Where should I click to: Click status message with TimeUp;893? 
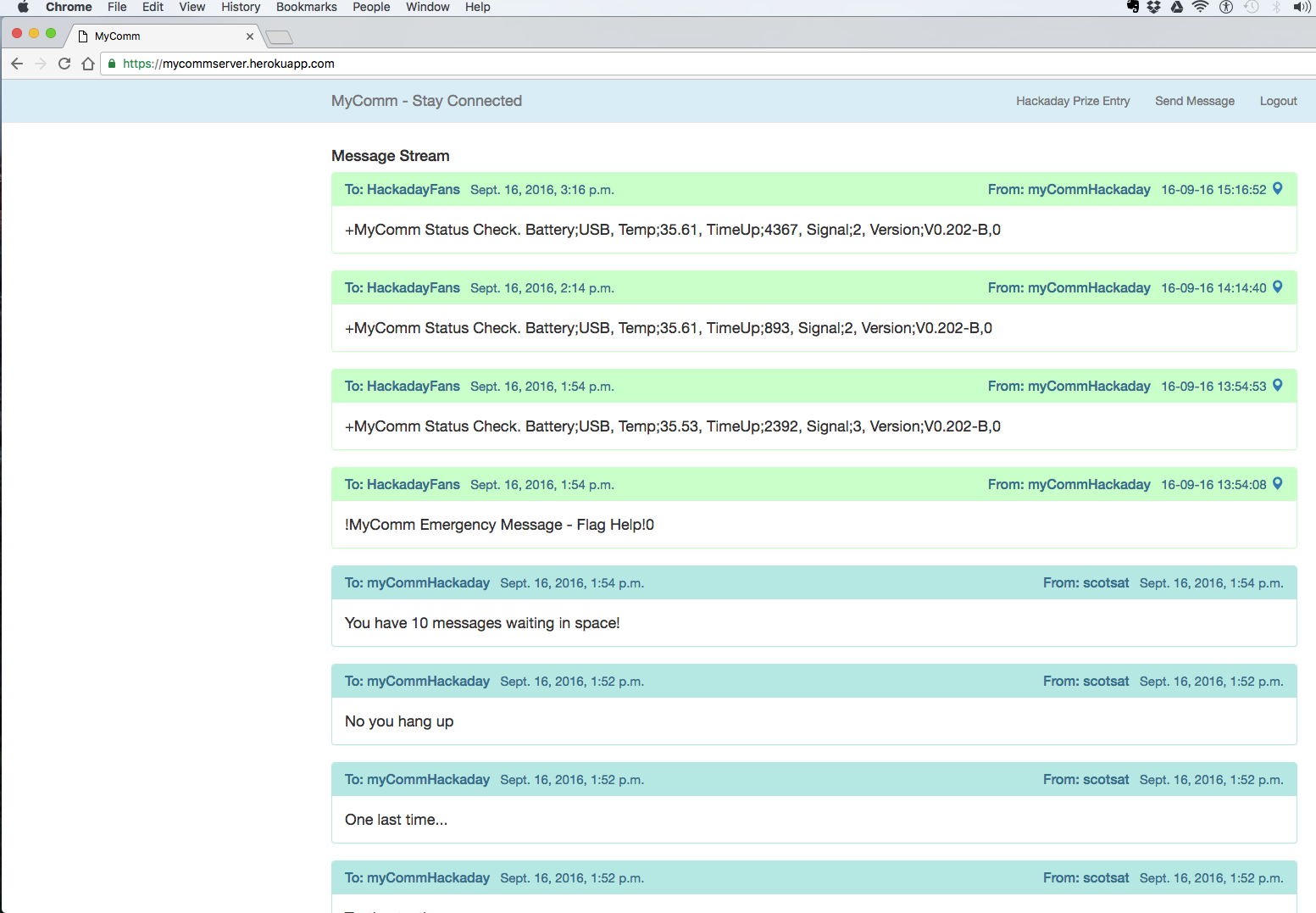point(669,328)
